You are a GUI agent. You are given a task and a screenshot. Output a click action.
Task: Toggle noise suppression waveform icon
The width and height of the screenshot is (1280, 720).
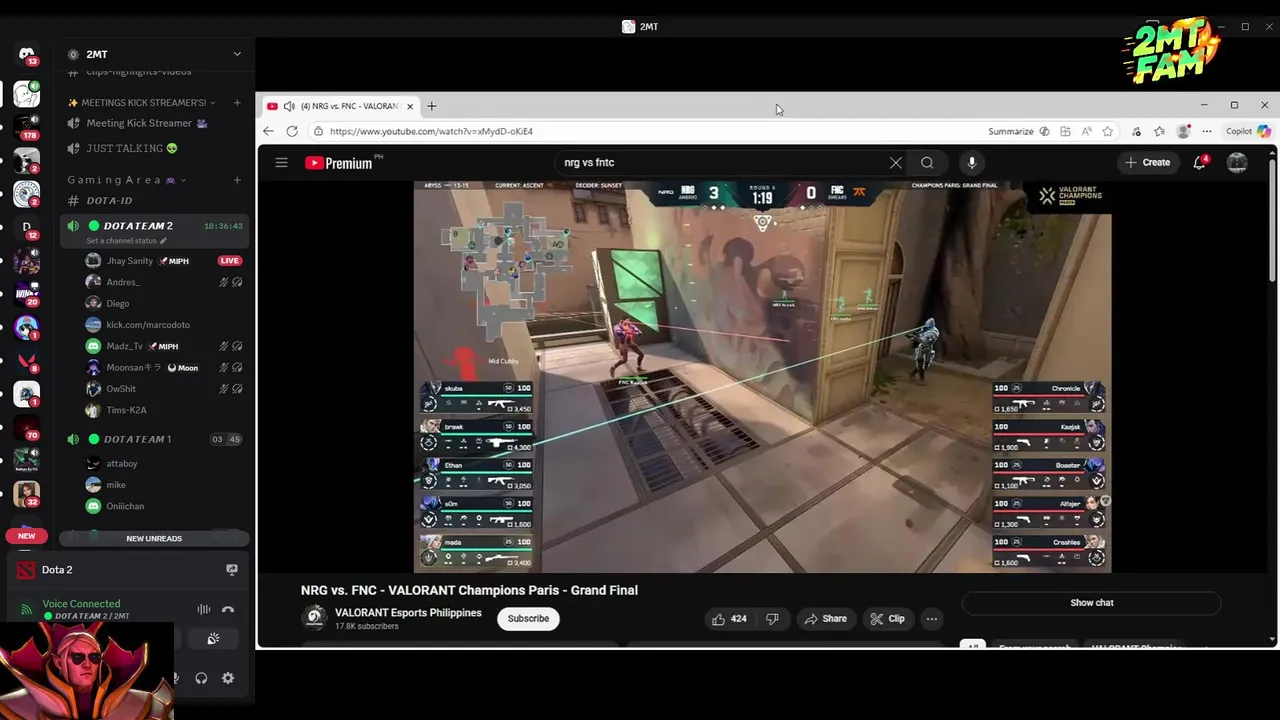coord(204,609)
